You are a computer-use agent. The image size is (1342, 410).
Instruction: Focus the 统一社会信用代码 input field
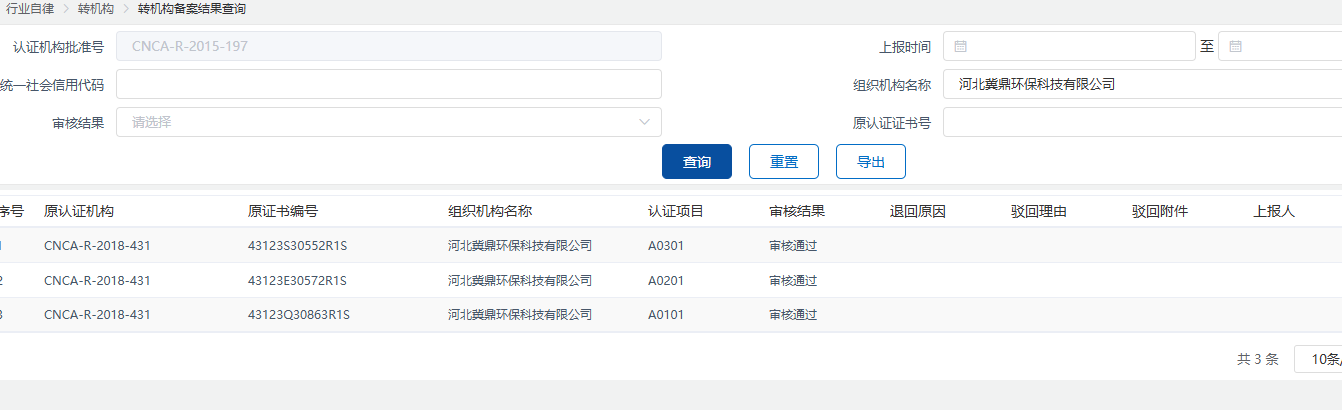tap(389, 84)
